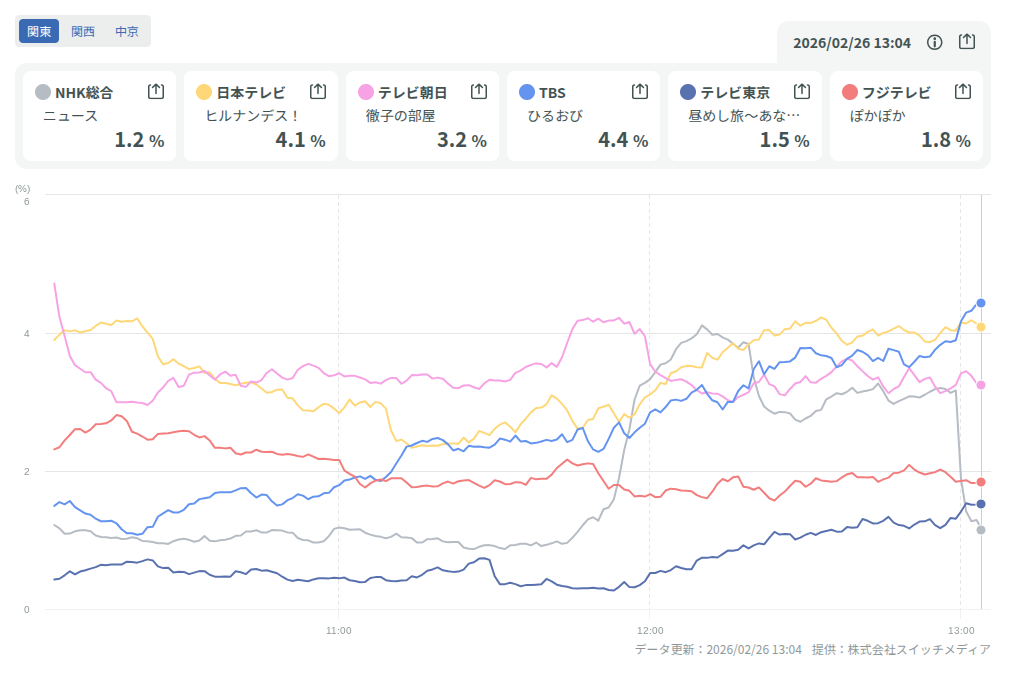Click the yellow 日本テレビ color dot
This screenshot has height=684, width=1019.
(204, 93)
